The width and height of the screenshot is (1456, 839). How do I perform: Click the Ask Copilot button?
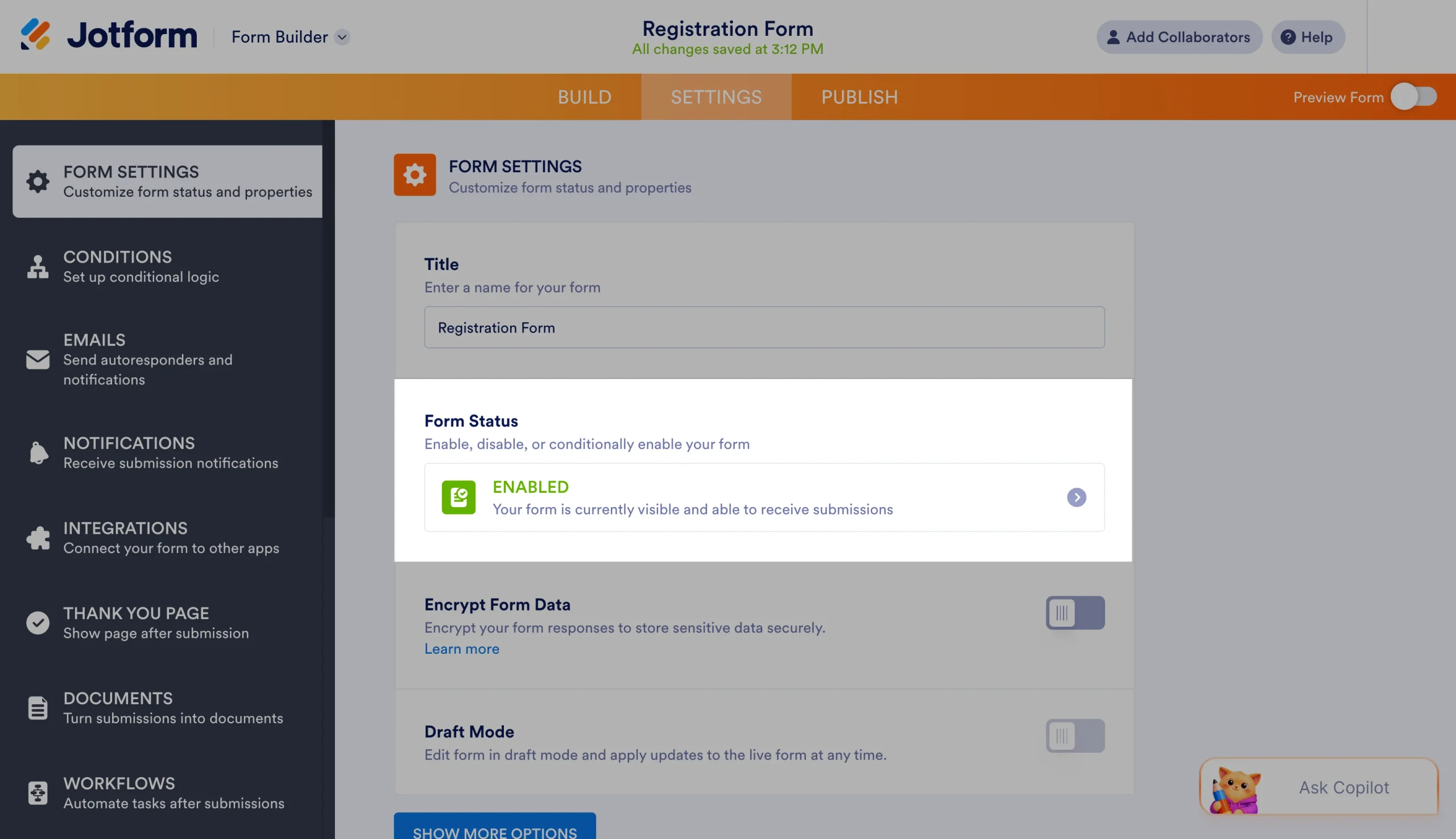tap(1319, 787)
